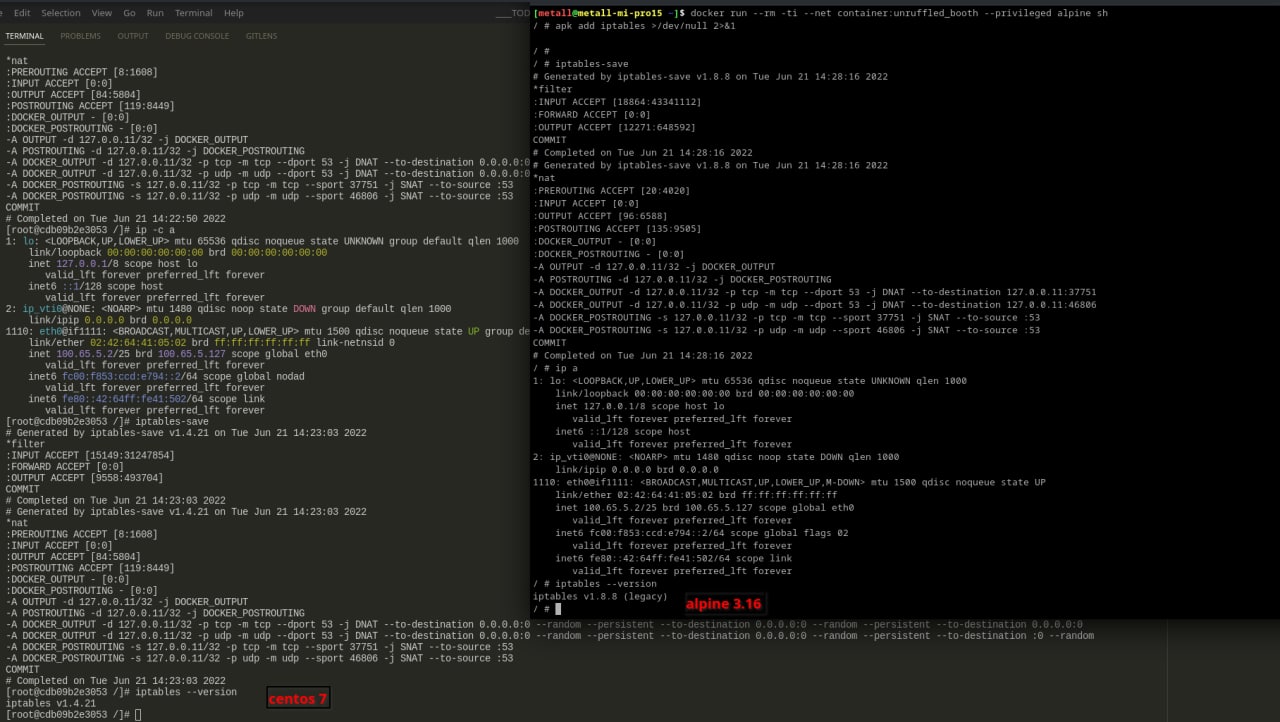
Task: Switch to the OUTPUT panel tab
Action: (x=133, y=36)
